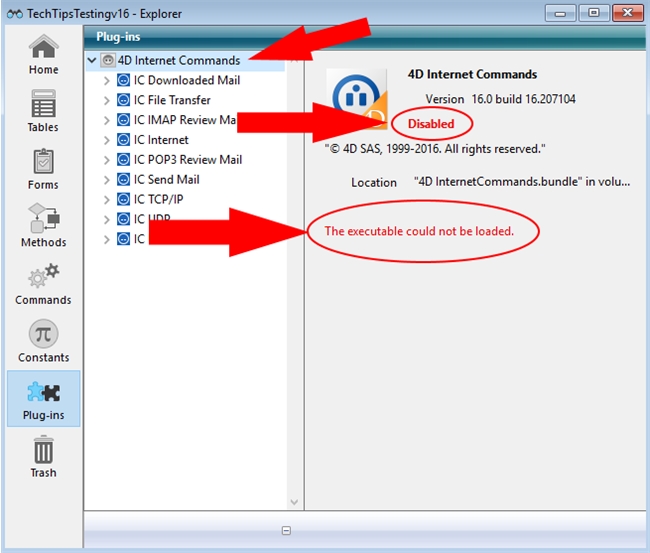Viewport: 650px width, 553px height.
Task: Select IC POP3 Review Mail item
Action: click(187, 160)
